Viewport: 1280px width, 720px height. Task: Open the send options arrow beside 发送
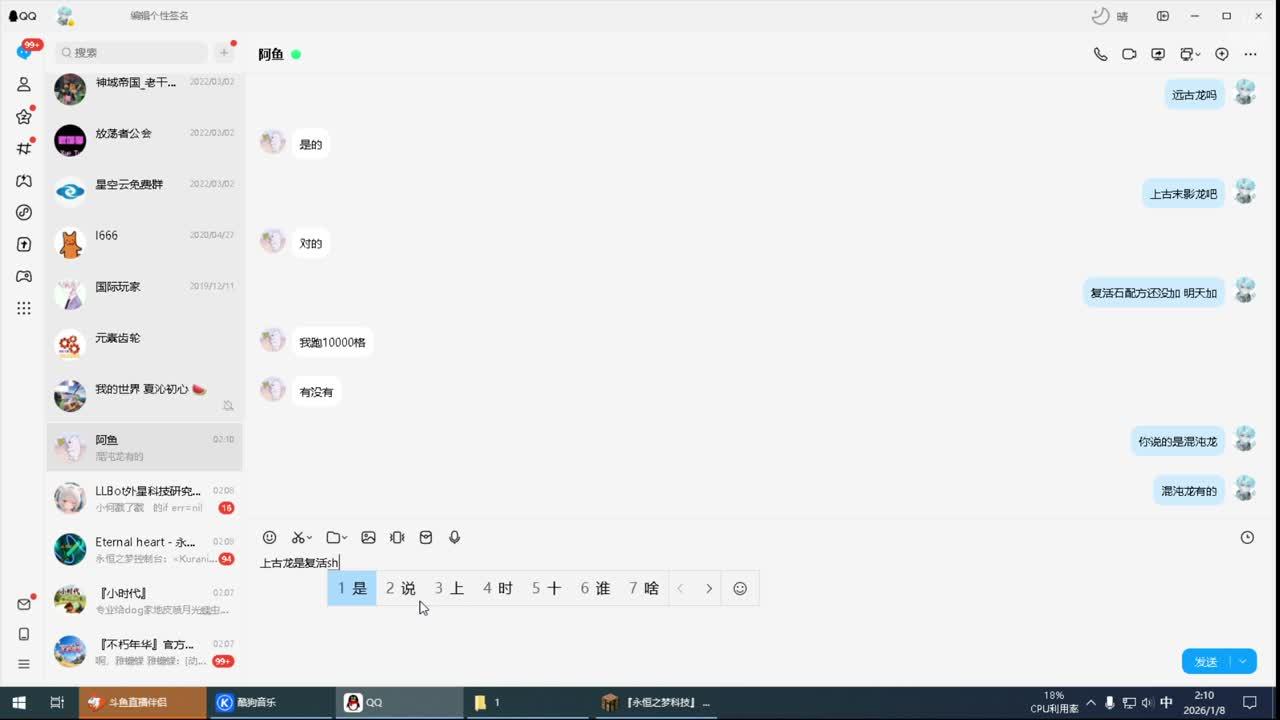pos(1243,661)
